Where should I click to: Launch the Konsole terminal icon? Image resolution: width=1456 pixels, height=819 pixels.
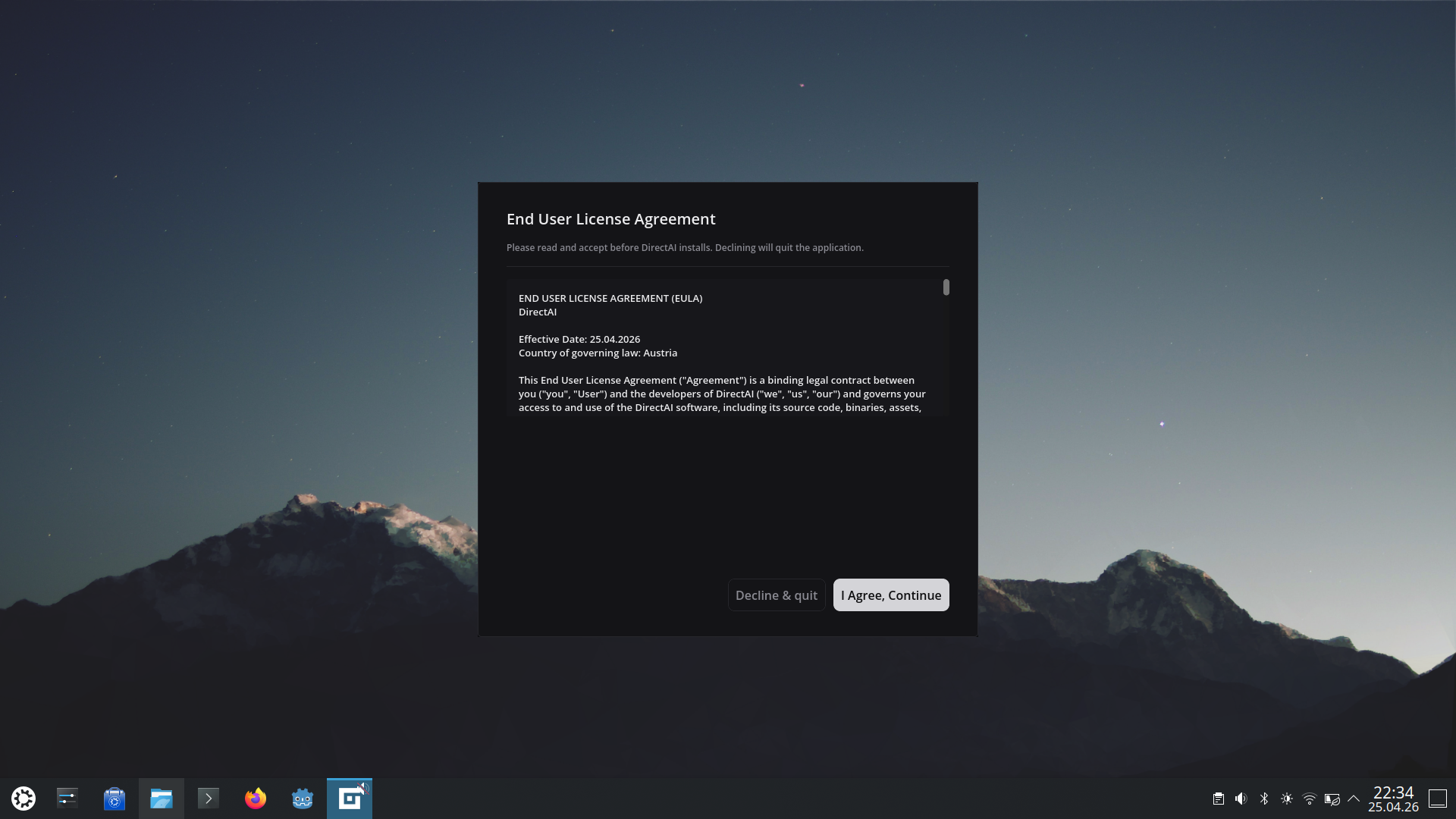click(209, 799)
